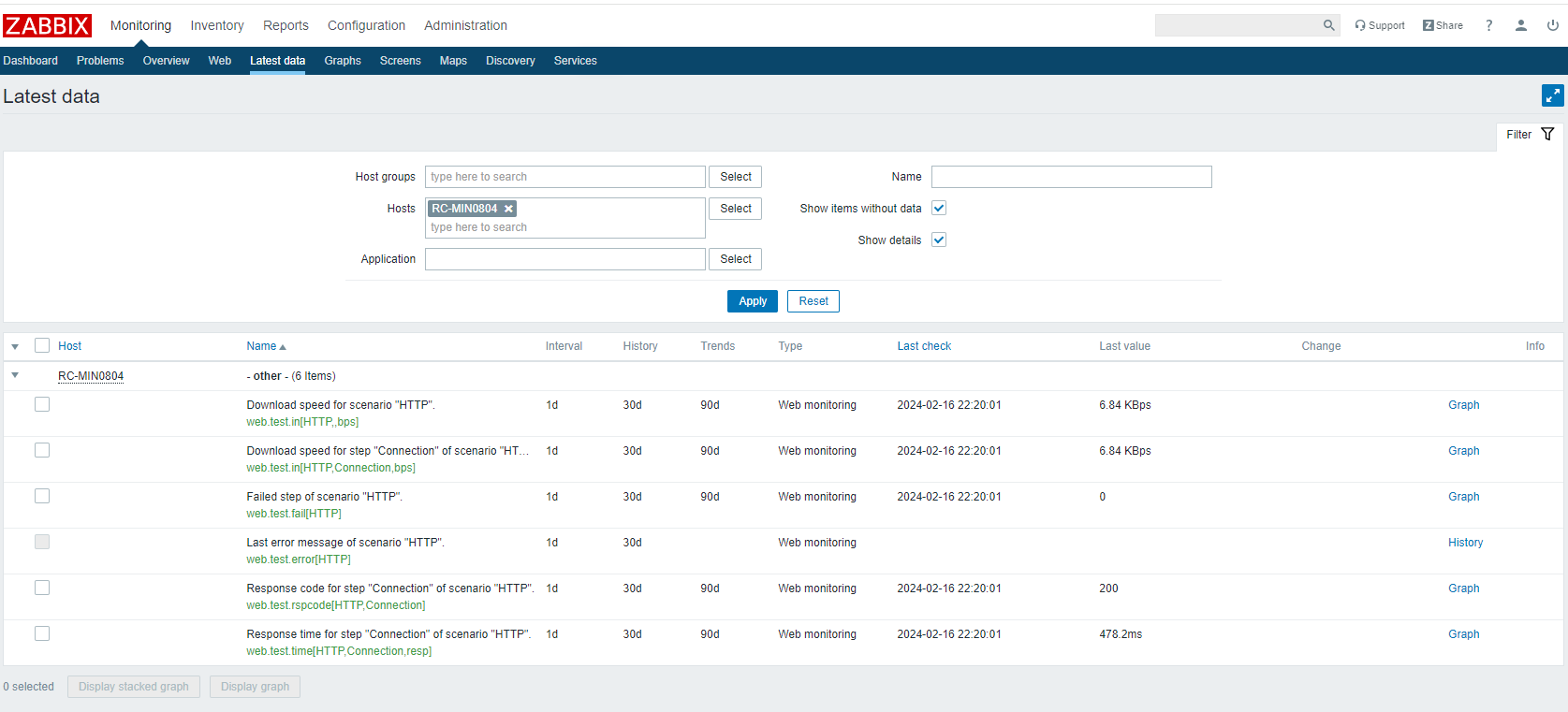
Task: Collapse the RC-MIN0804 host group row
Action: [15, 375]
